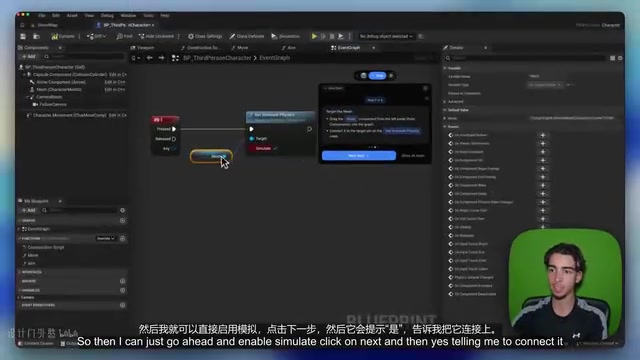Click the blue pill button above the tutorial panel
The height and width of the screenshot is (360, 640).
pos(378,76)
